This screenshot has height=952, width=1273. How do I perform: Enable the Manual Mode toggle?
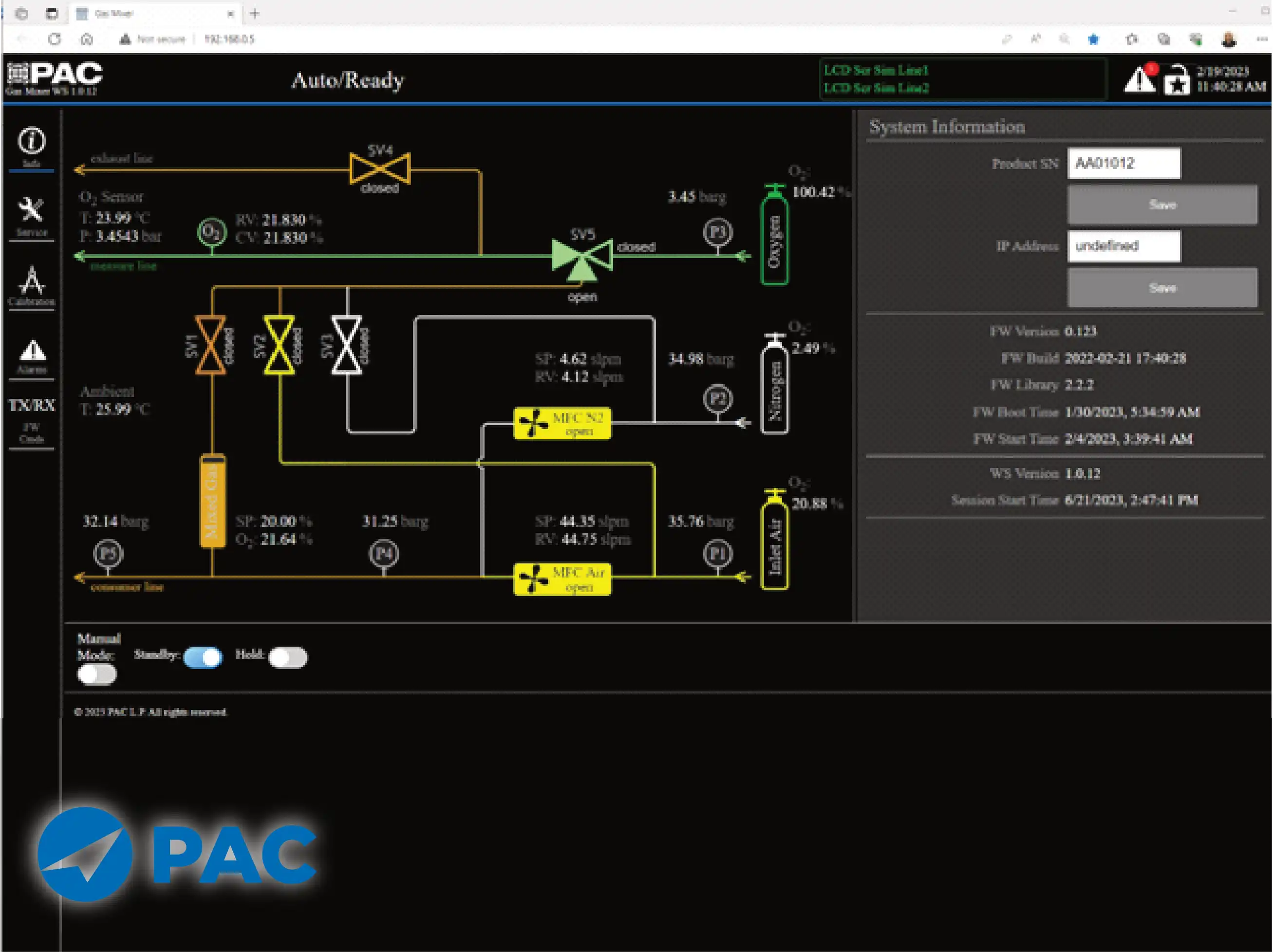(x=97, y=674)
